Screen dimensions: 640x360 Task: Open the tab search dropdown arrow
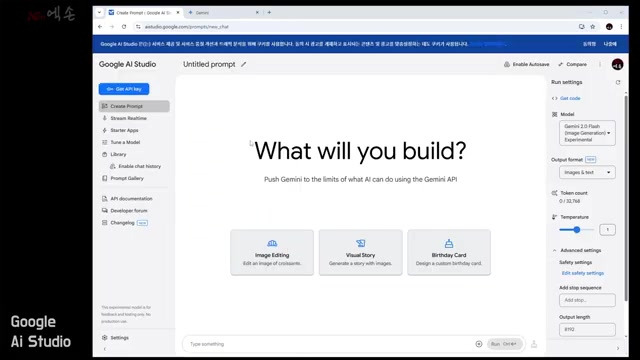click(99, 13)
